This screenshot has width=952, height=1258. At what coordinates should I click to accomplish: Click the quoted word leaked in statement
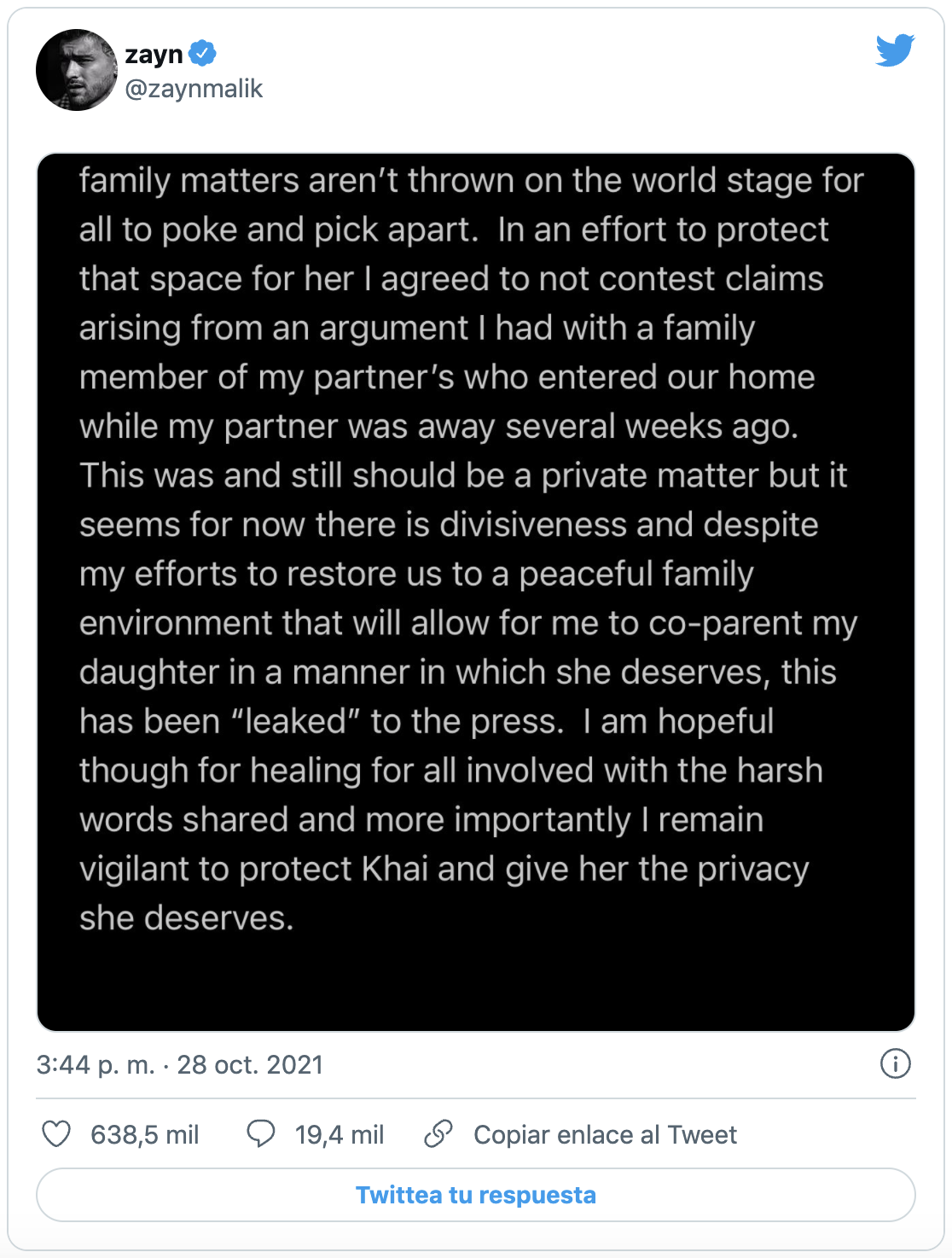[x=296, y=721]
